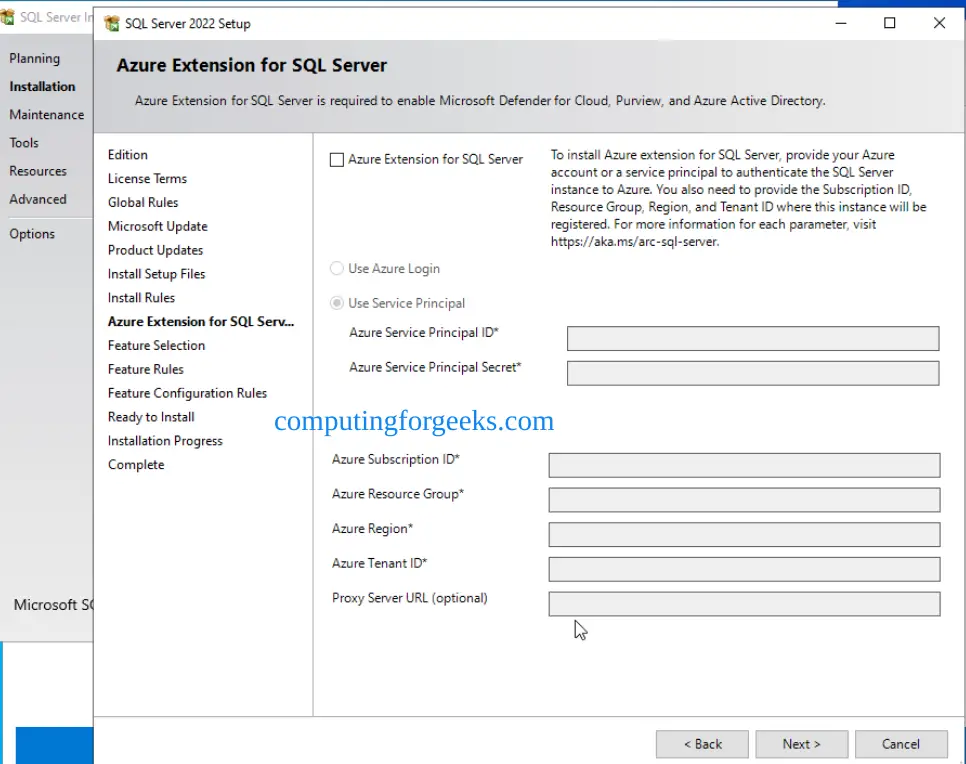Screen dimensions: 966x764
Task: Click the Azure Region input field
Action: tap(744, 535)
